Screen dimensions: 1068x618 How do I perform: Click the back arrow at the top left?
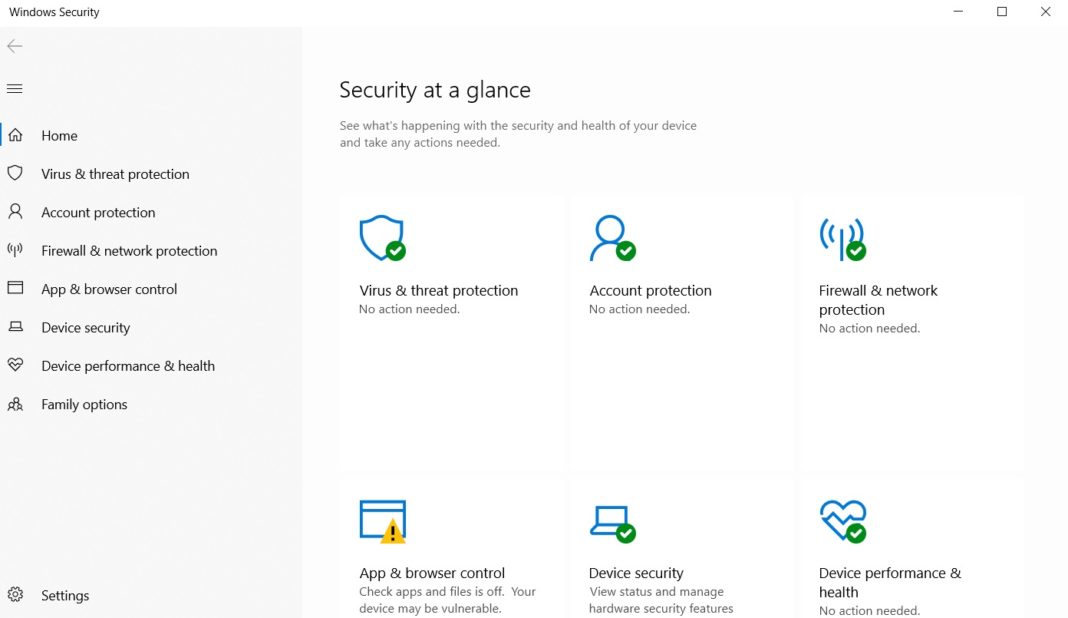pyautogui.click(x=15, y=46)
